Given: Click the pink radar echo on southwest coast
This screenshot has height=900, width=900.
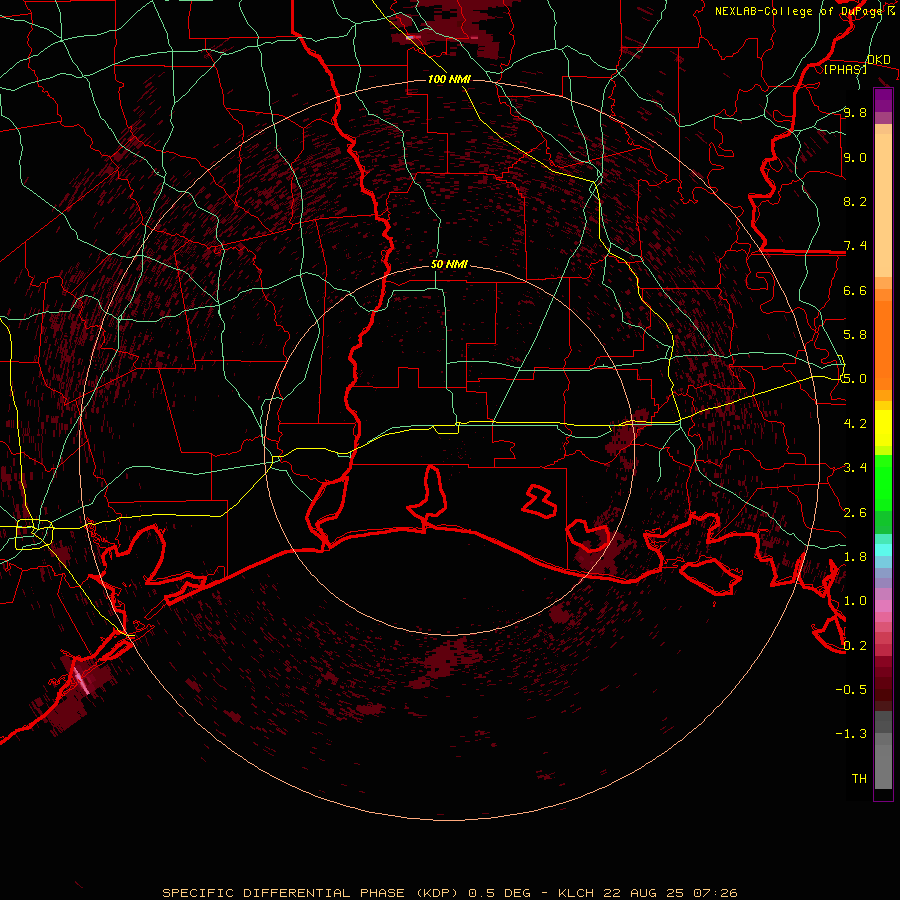Looking at the screenshot, I should pos(81,681).
